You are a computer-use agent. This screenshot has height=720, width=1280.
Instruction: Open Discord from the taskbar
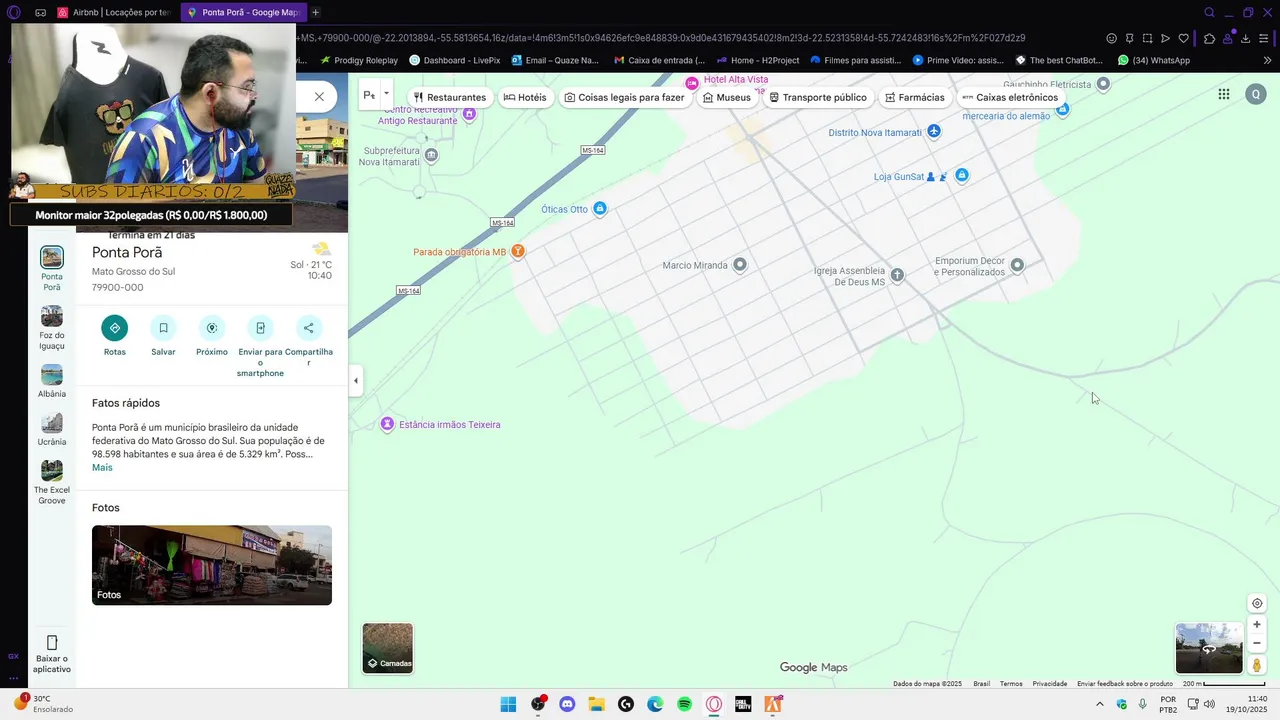(x=567, y=704)
